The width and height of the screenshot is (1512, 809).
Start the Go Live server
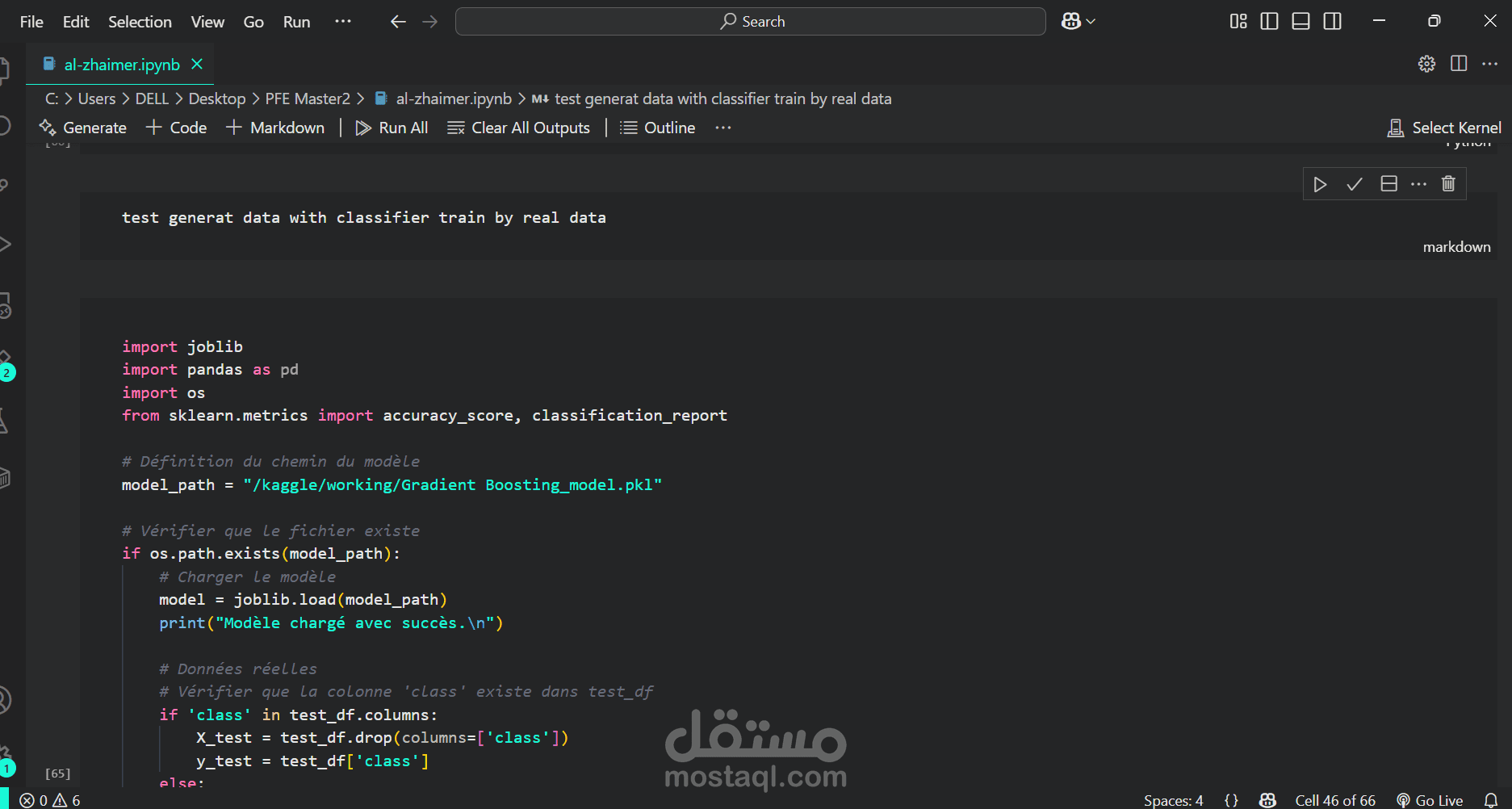pyautogui.click(x=1430, y=800)
